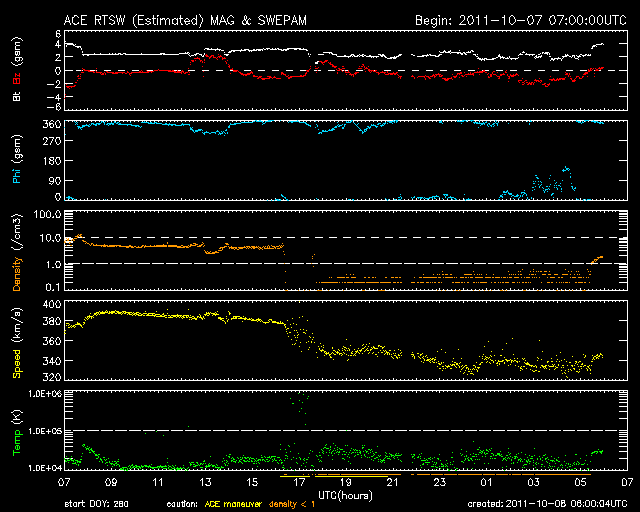Click the '100.0' tick on the Density axis
640x512 pixels.
click(48, 214)
